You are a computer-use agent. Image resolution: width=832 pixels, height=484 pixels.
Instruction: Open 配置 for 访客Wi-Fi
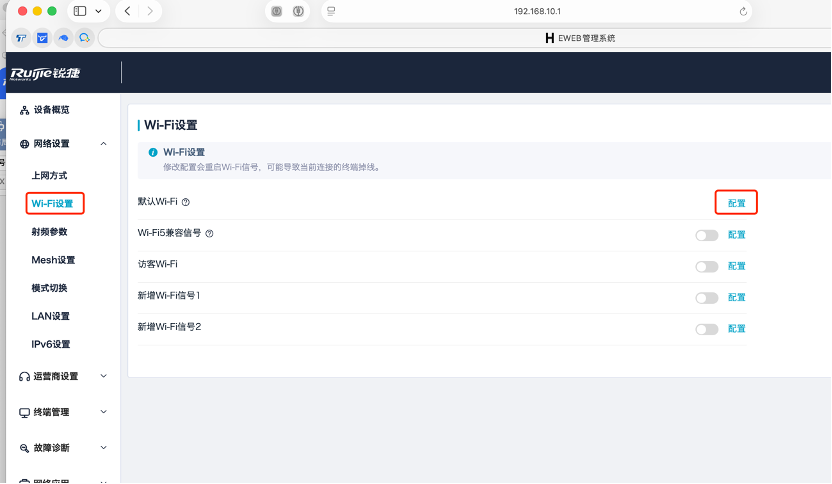coord(736,266)
